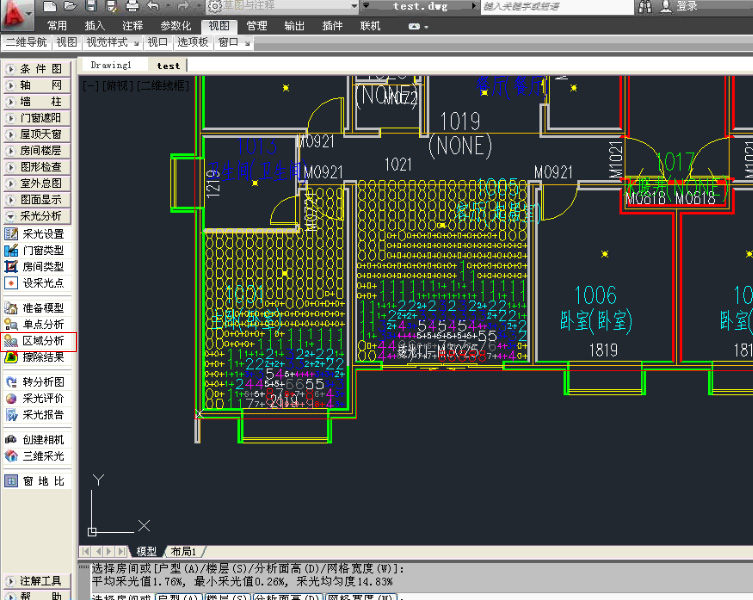This screenshot has height=600, width=753.
Task: Switch to the Drawing1 document tab
Action: click(x=111, y=65)
